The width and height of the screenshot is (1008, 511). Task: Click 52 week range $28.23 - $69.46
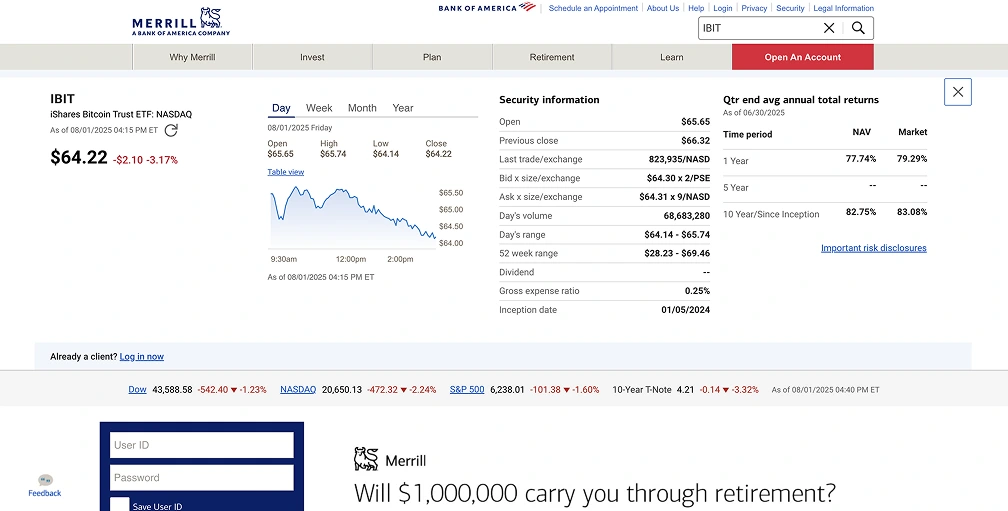[x=677, y=253]
